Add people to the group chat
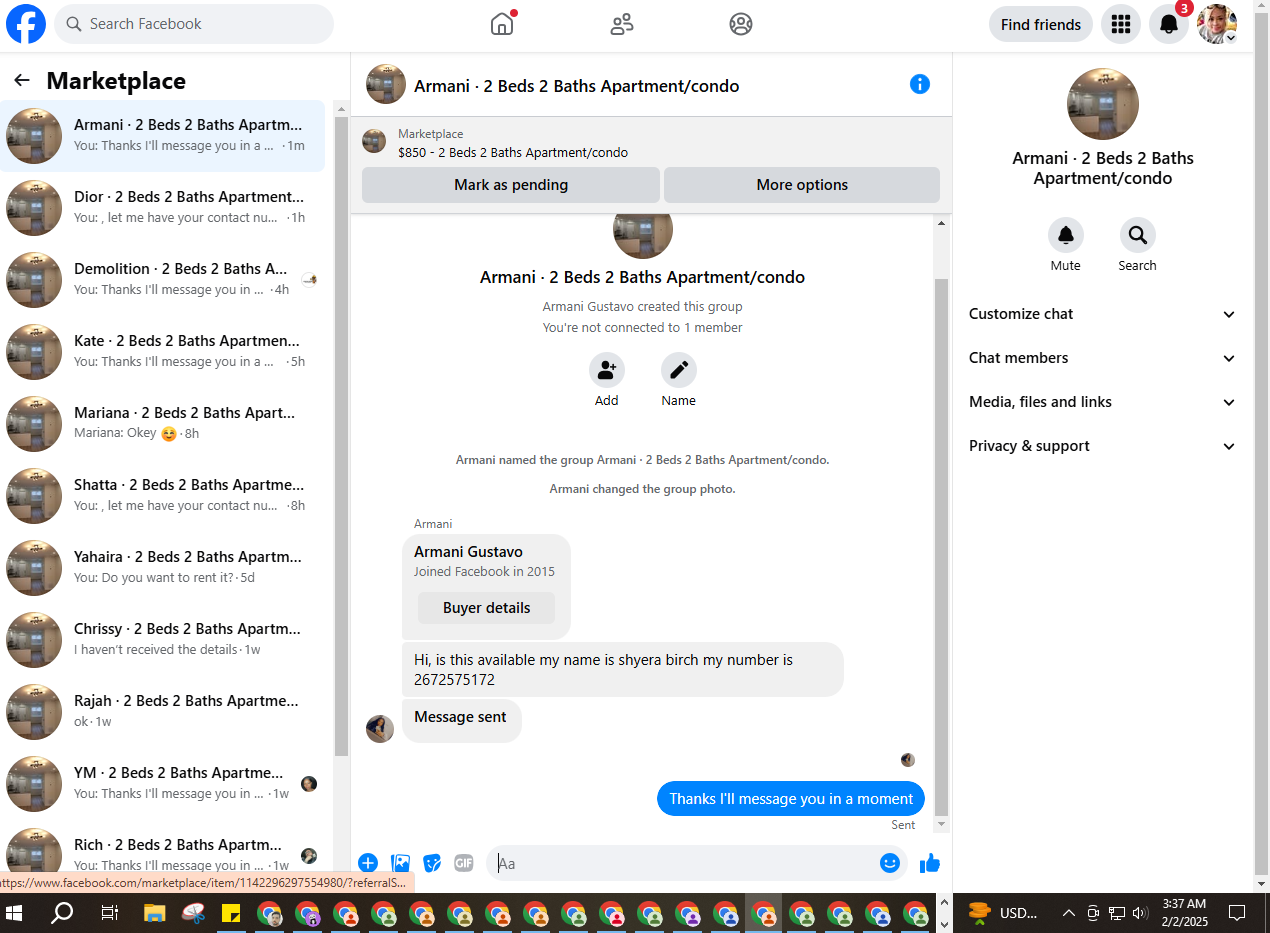Screen dimensions: 1270x933 (x=607, y=371)
